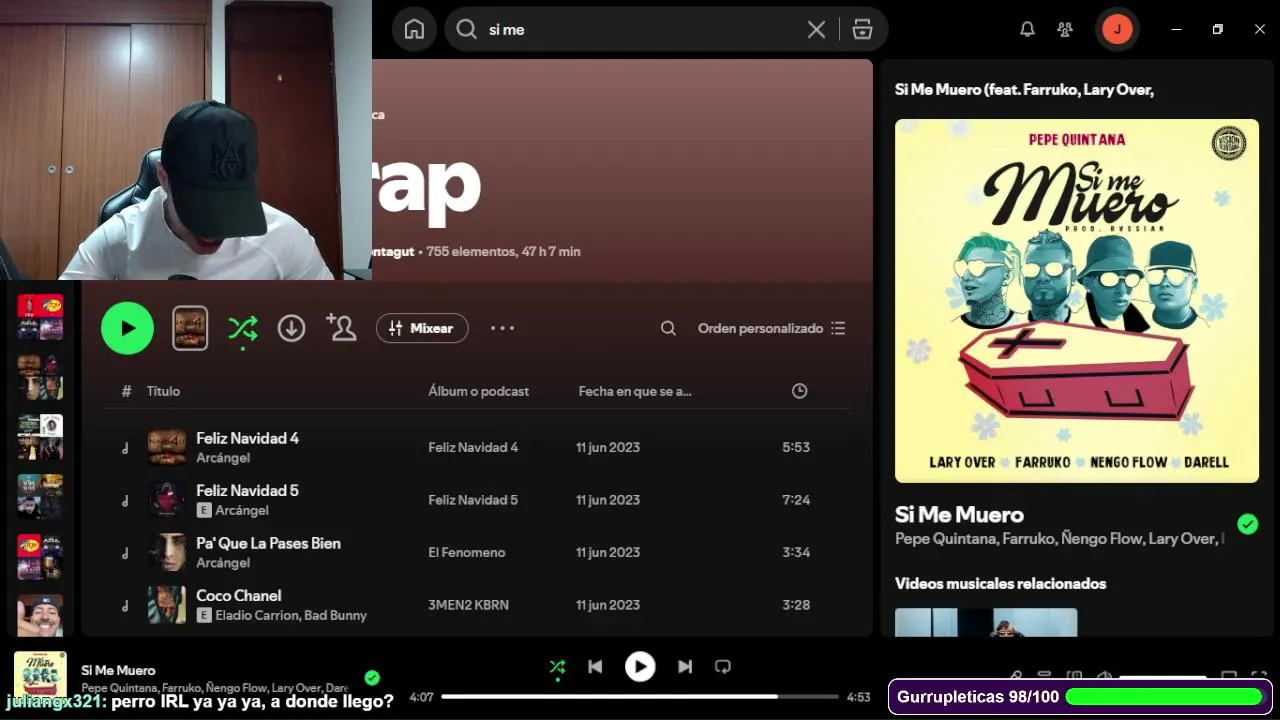The image size is (1280, 720).
Task: Skip to next track
Action: tap(685, 667)
